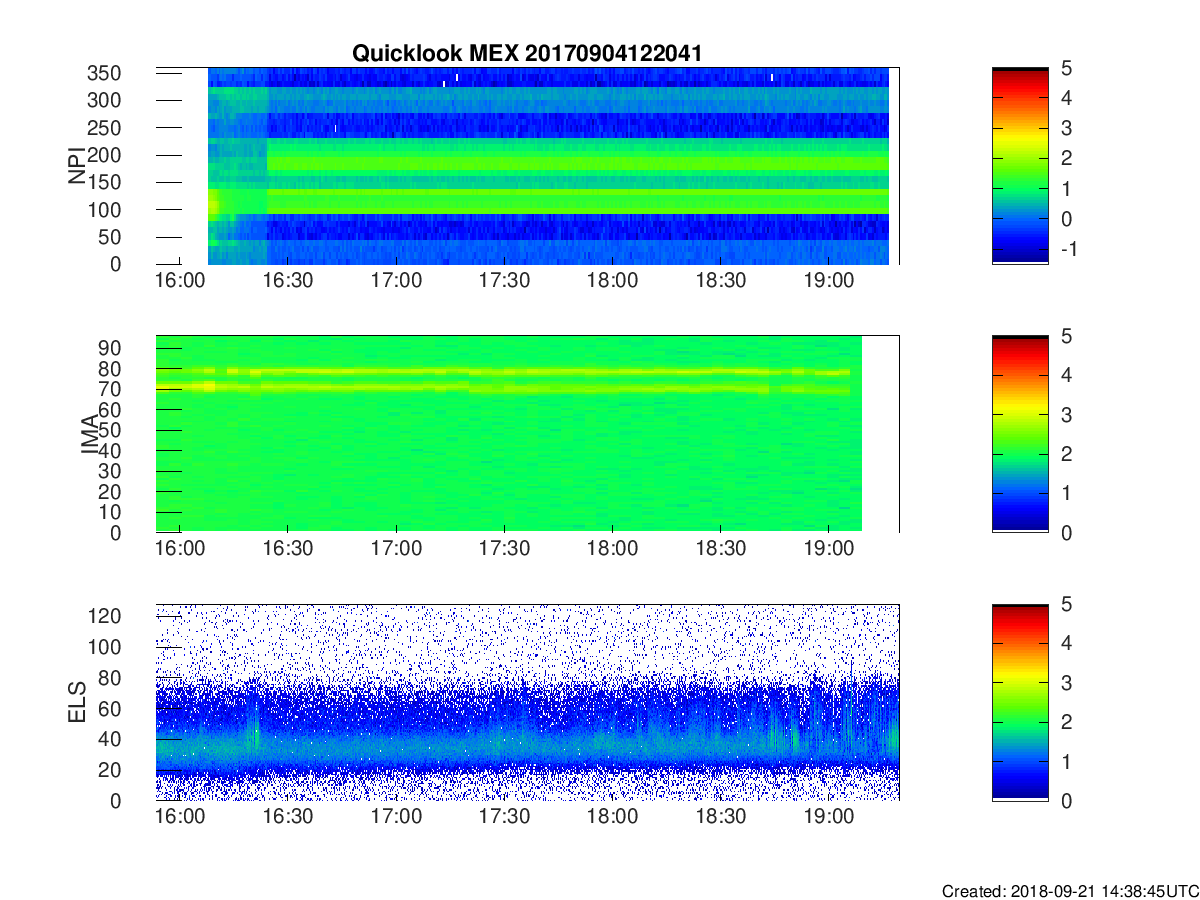Select the NPI y-axis label
Screen dimensions: 1200x900
[x=77, y=166]
